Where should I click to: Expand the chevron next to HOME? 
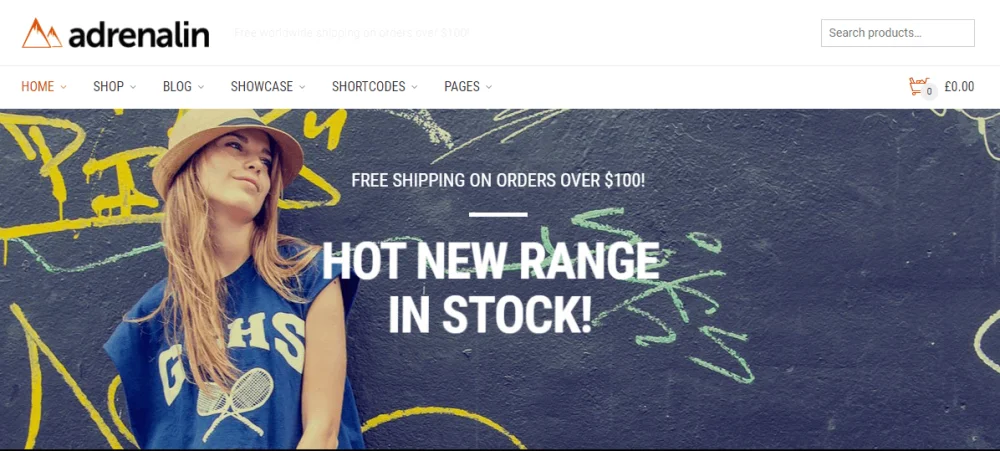(x=63, y=87)
